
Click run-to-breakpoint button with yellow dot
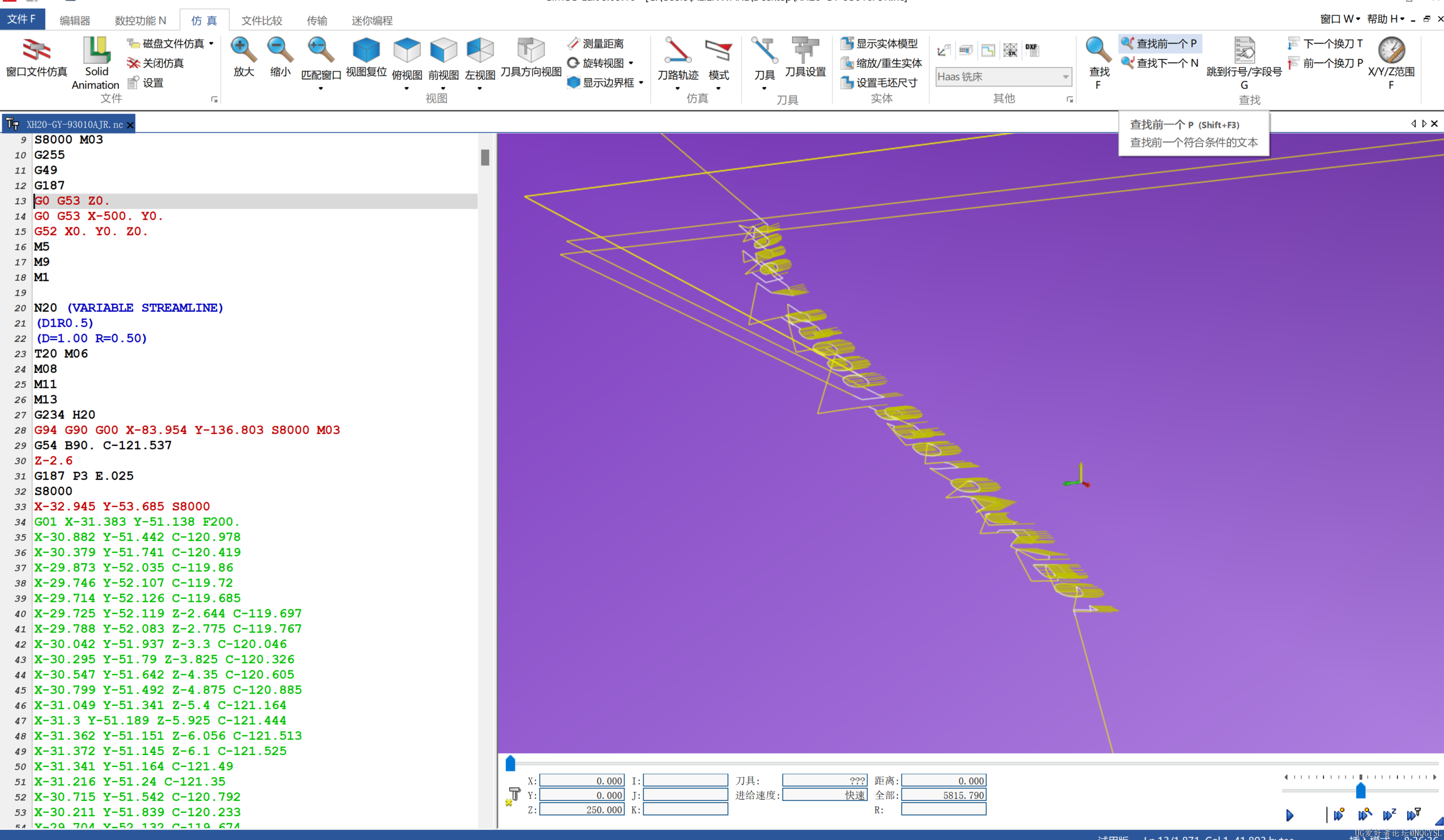1339,814
